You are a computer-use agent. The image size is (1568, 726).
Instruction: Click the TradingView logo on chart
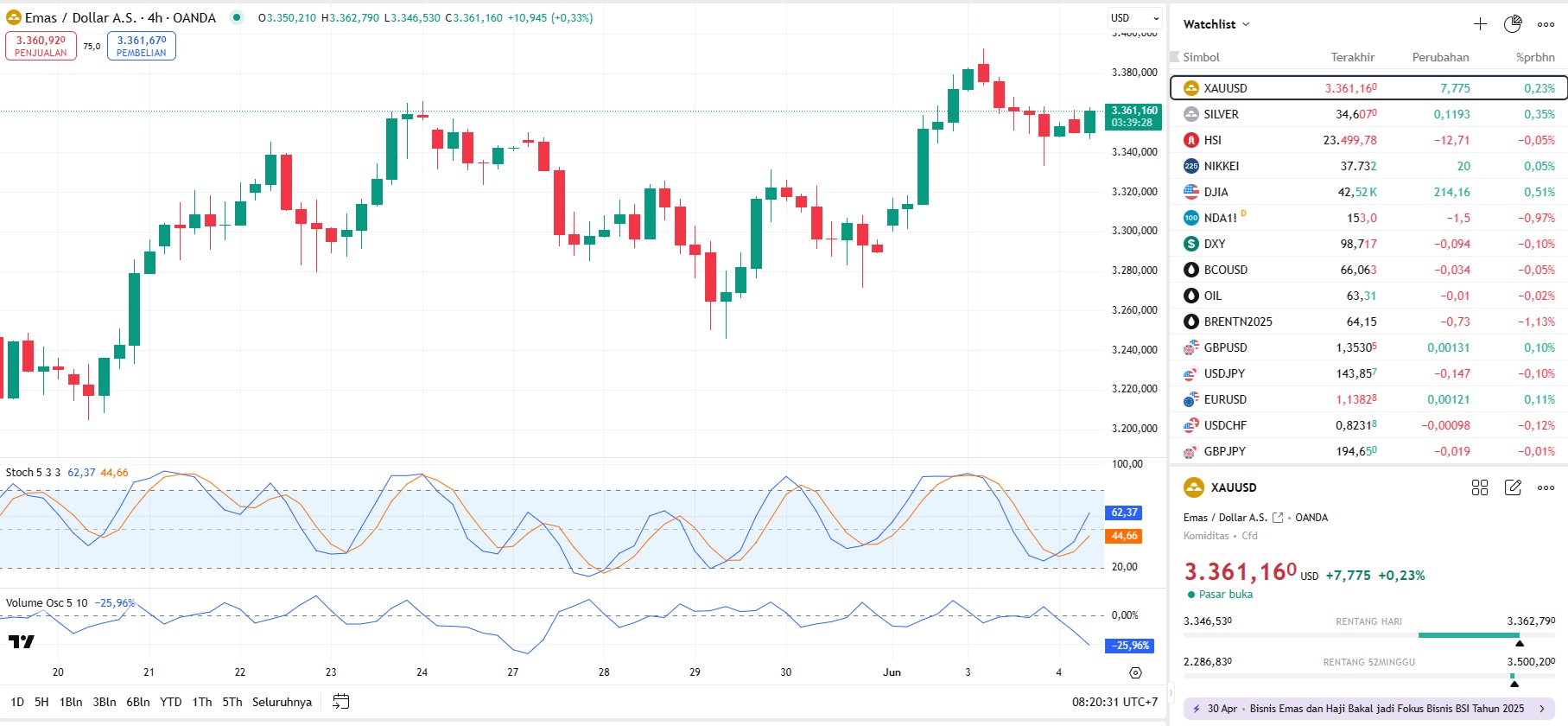(x=21, y=641)
